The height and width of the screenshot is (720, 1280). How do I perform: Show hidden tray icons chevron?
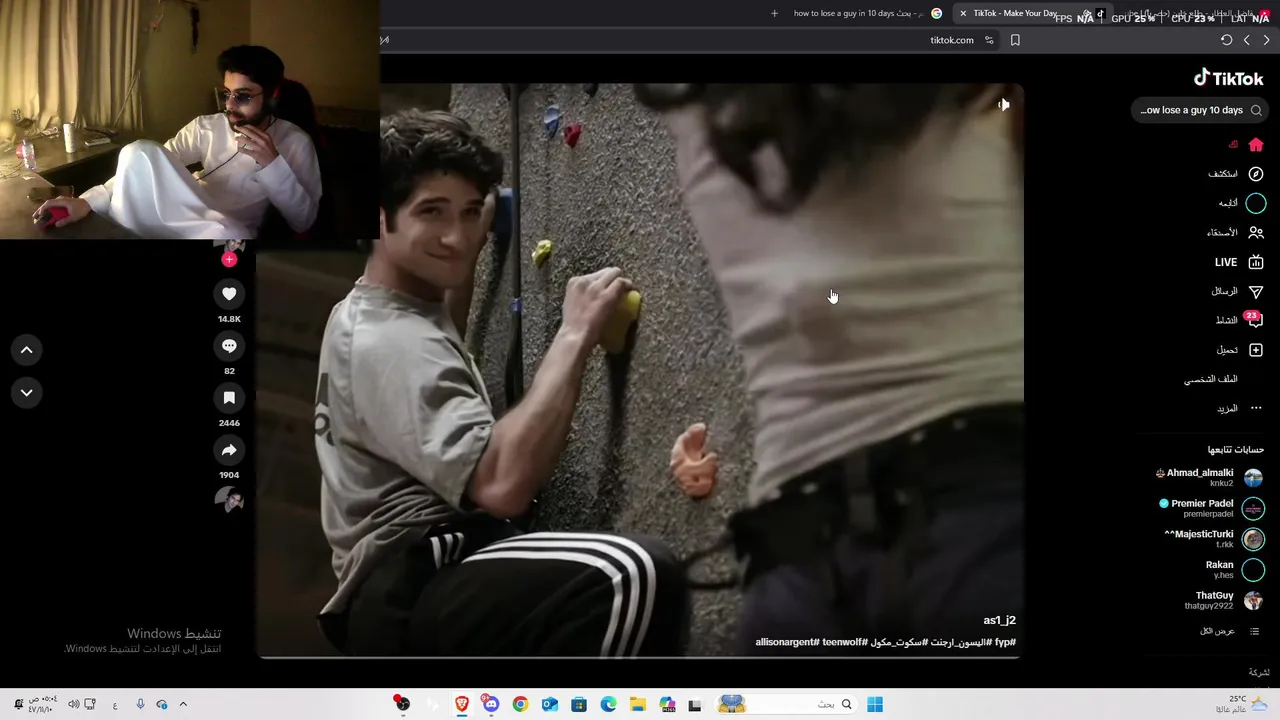tap(183, 704)
